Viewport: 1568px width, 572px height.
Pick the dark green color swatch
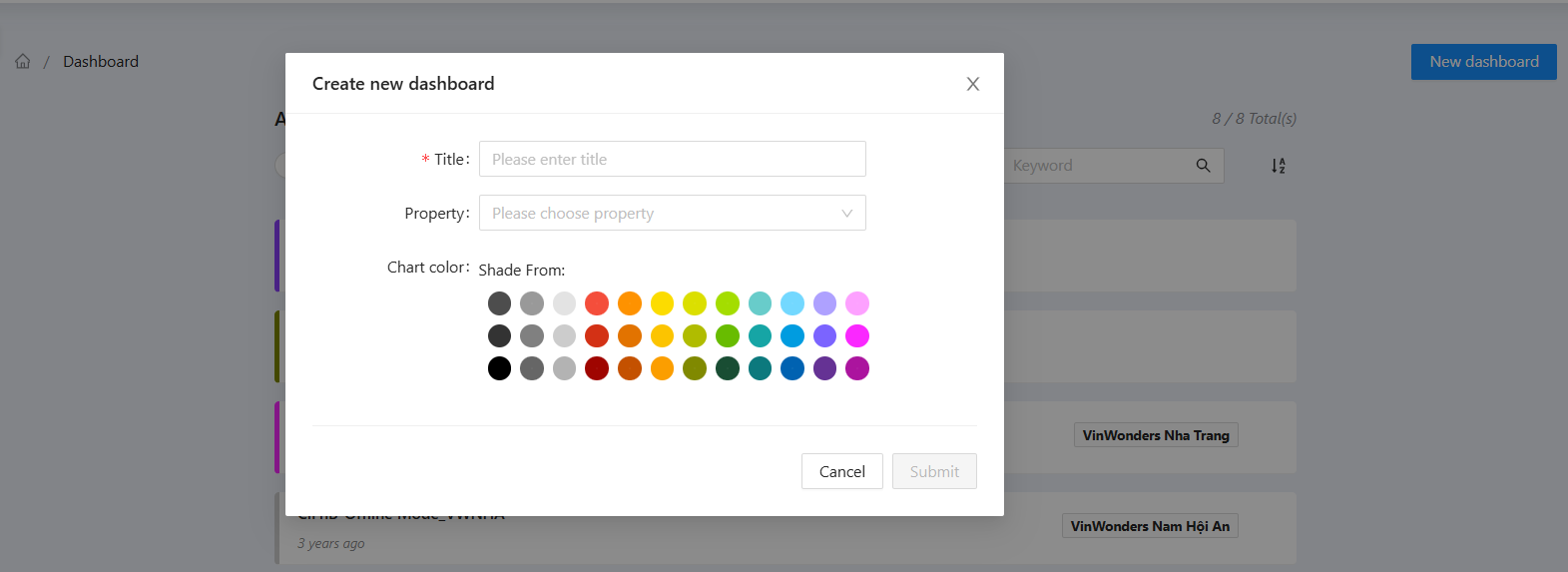click(728, 368)
